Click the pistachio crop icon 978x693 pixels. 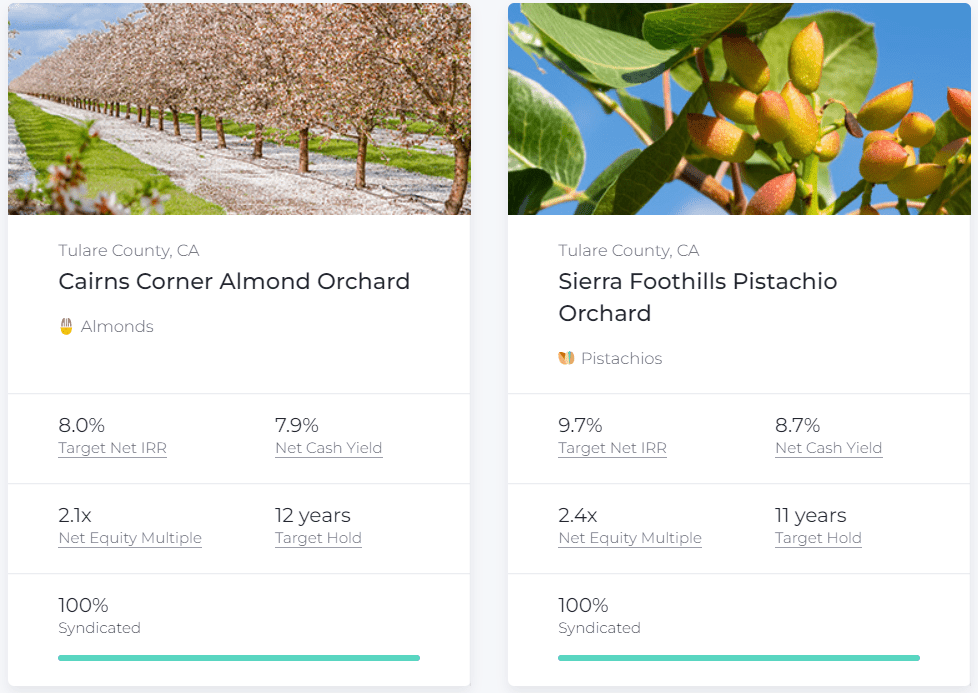[x=566, y=358]
